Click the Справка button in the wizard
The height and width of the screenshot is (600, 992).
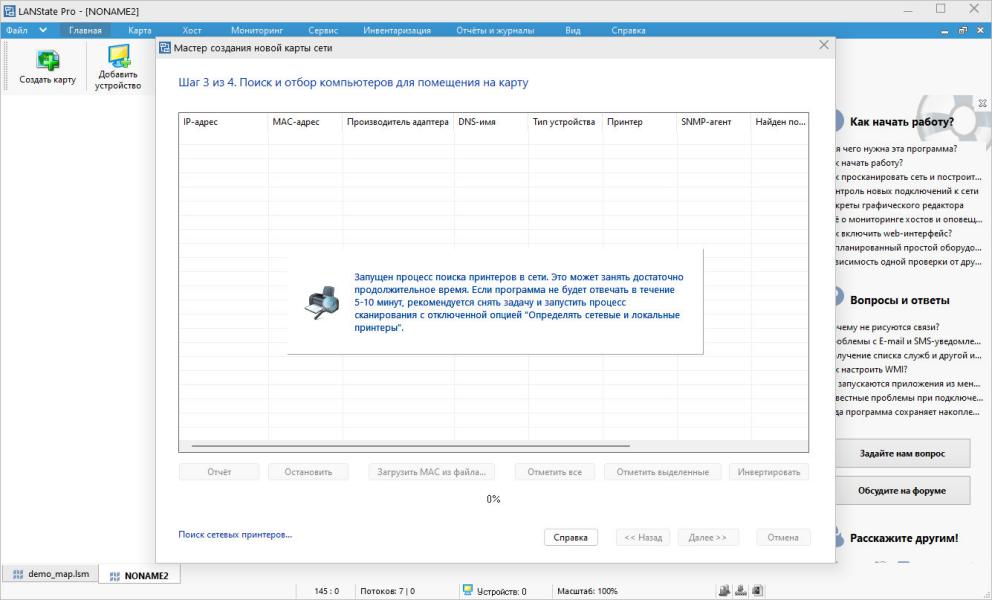tap(571, 537)
